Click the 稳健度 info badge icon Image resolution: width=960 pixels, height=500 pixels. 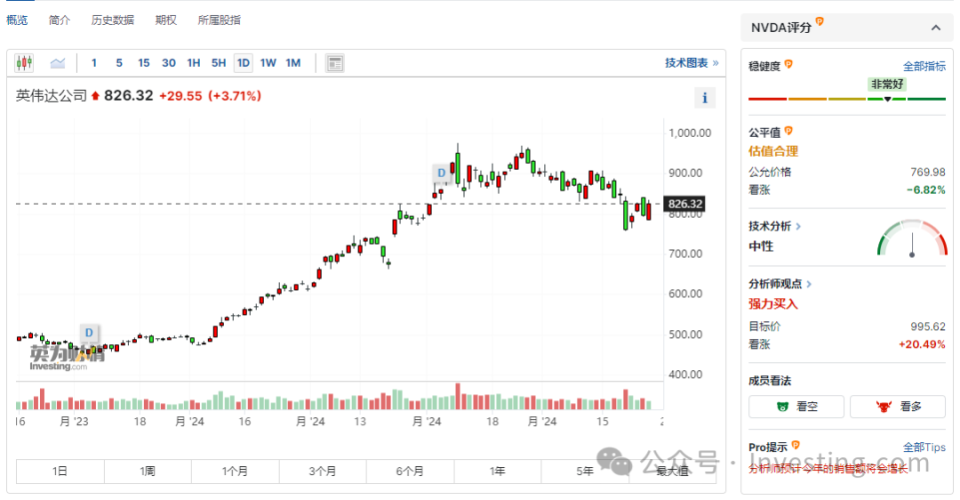click(789, 64)
